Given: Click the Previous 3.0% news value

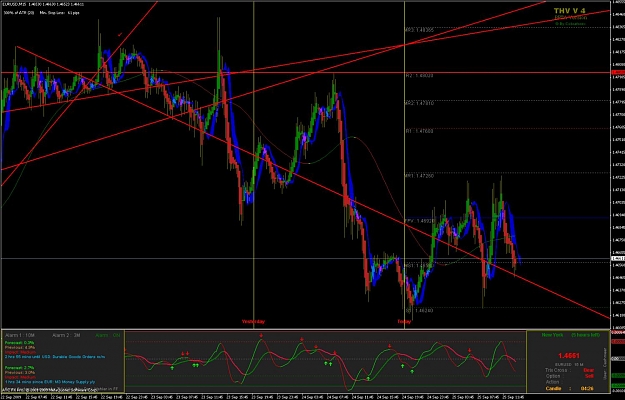Looking at the screenshot, I should (20, 372).
